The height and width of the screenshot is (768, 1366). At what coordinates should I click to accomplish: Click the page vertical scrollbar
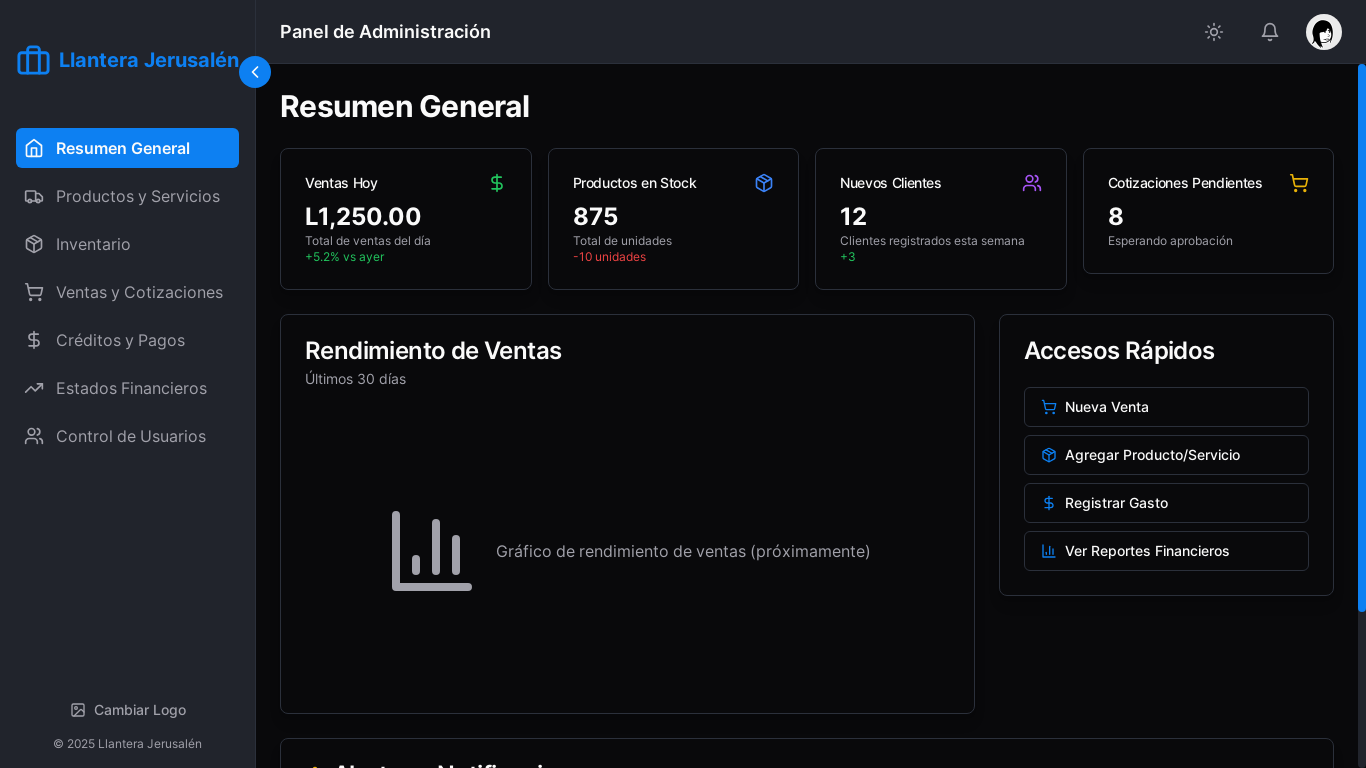(1361, 338)
